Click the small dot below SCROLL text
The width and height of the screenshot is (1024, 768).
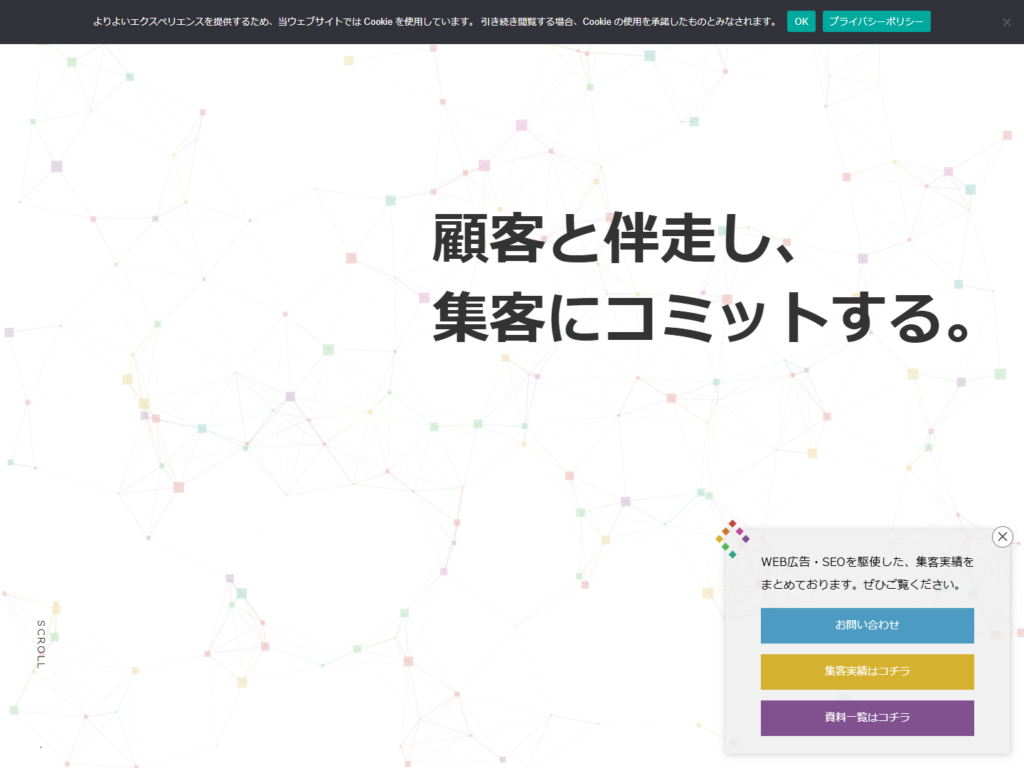[41, 747]
